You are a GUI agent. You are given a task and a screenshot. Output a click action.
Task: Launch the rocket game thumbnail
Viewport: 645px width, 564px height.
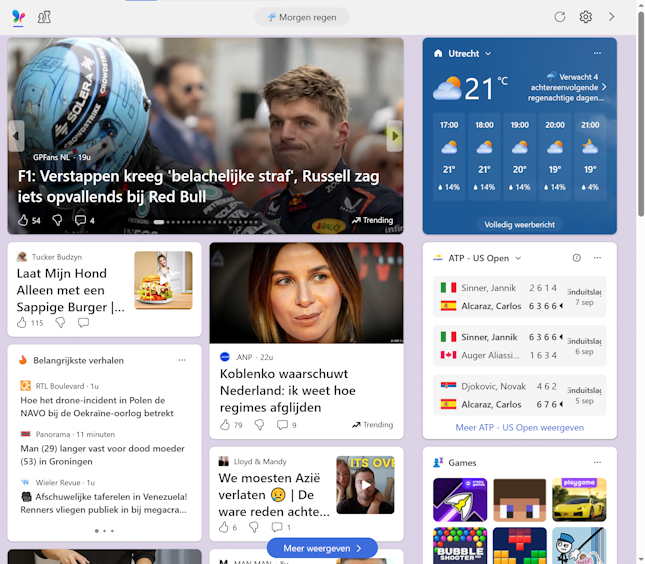point(460,500)
